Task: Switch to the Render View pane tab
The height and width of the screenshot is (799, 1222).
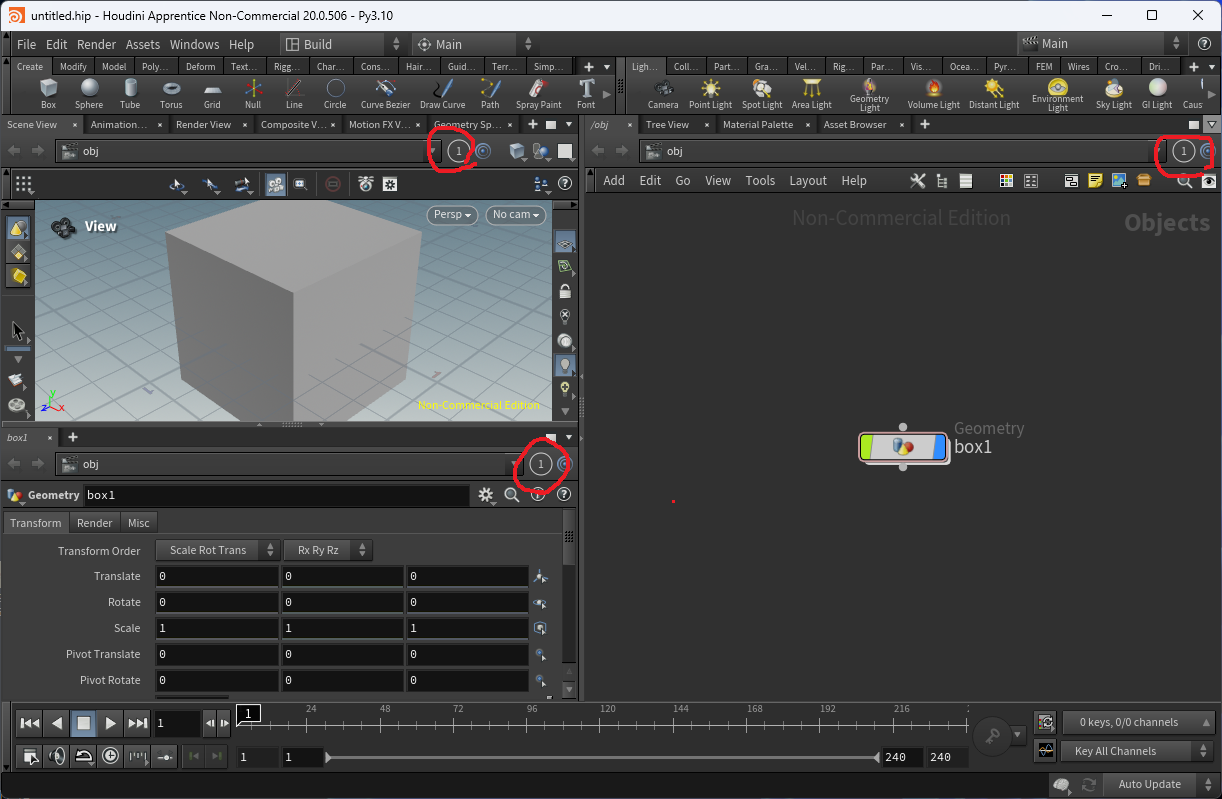Action: click(x=204, y=125)
